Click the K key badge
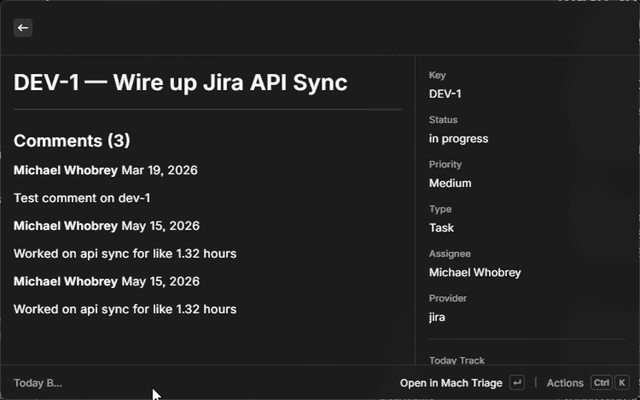640x400 pixels. [622, 383]
